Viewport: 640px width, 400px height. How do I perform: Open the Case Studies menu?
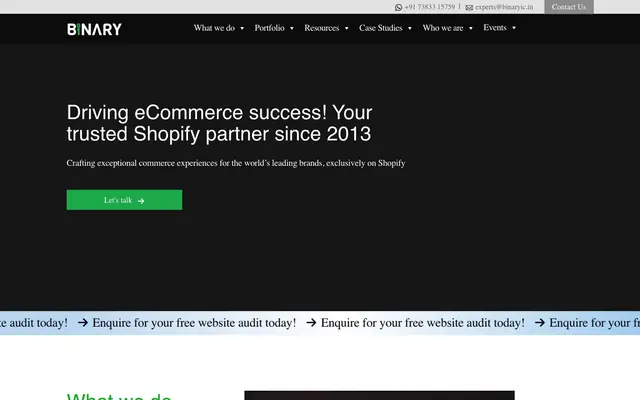pos(381,28)
